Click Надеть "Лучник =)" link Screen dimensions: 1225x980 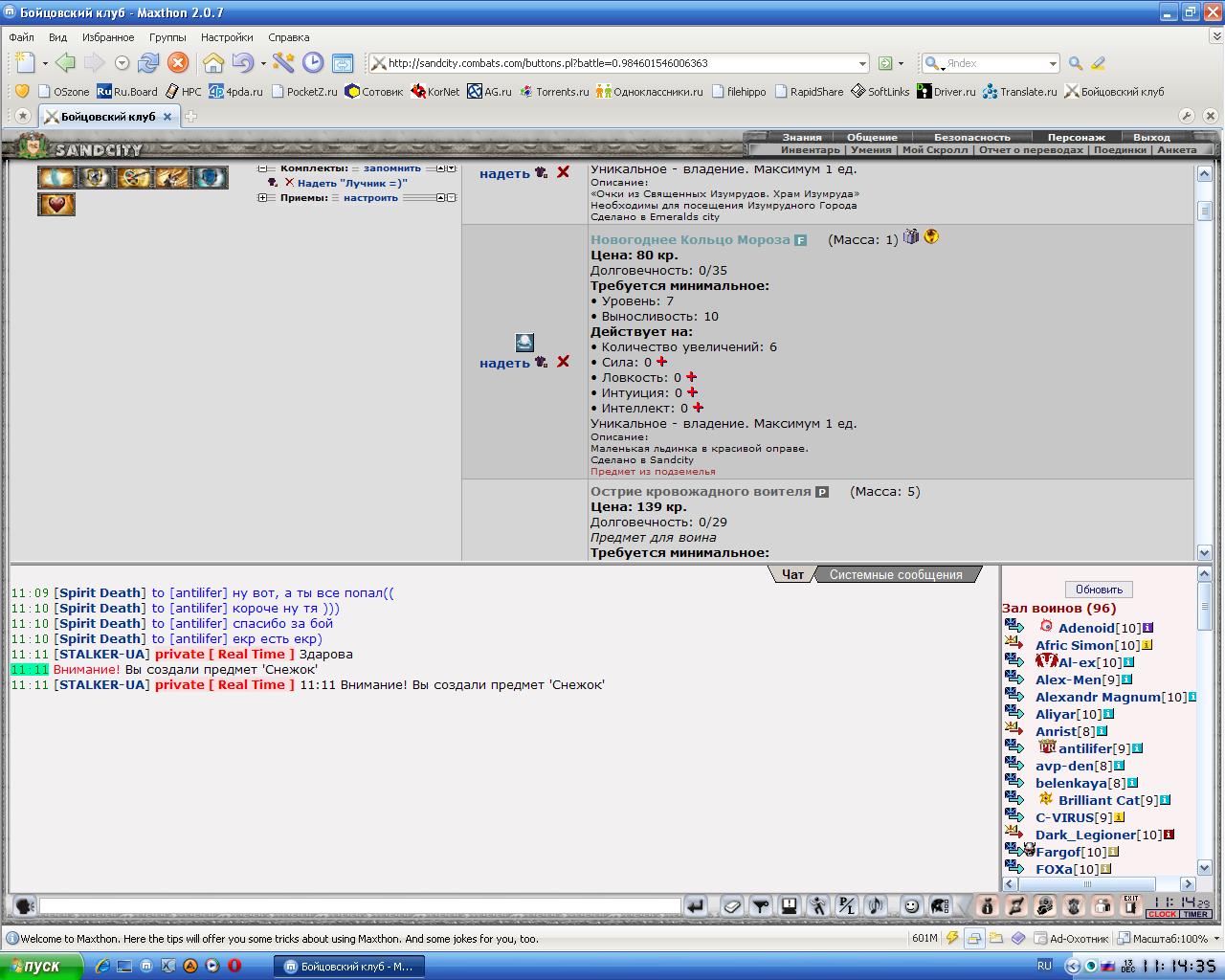point(352,183)
